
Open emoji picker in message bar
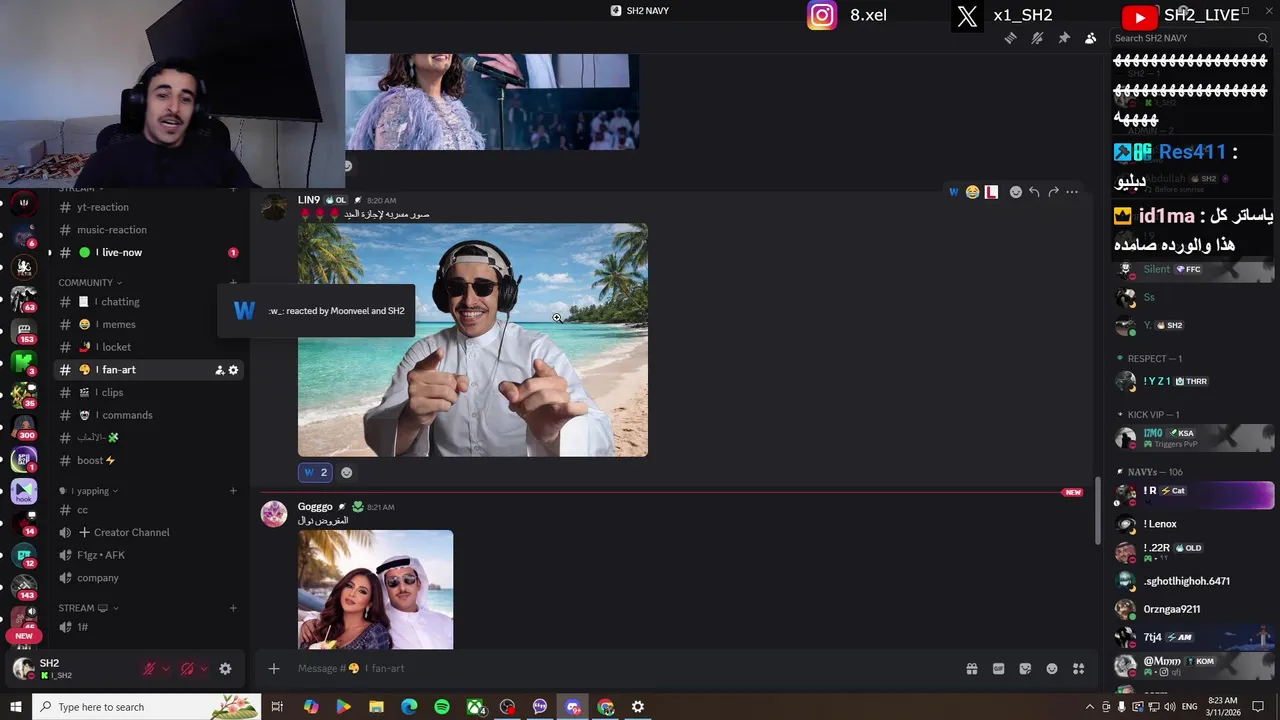tap(1052, 669)
